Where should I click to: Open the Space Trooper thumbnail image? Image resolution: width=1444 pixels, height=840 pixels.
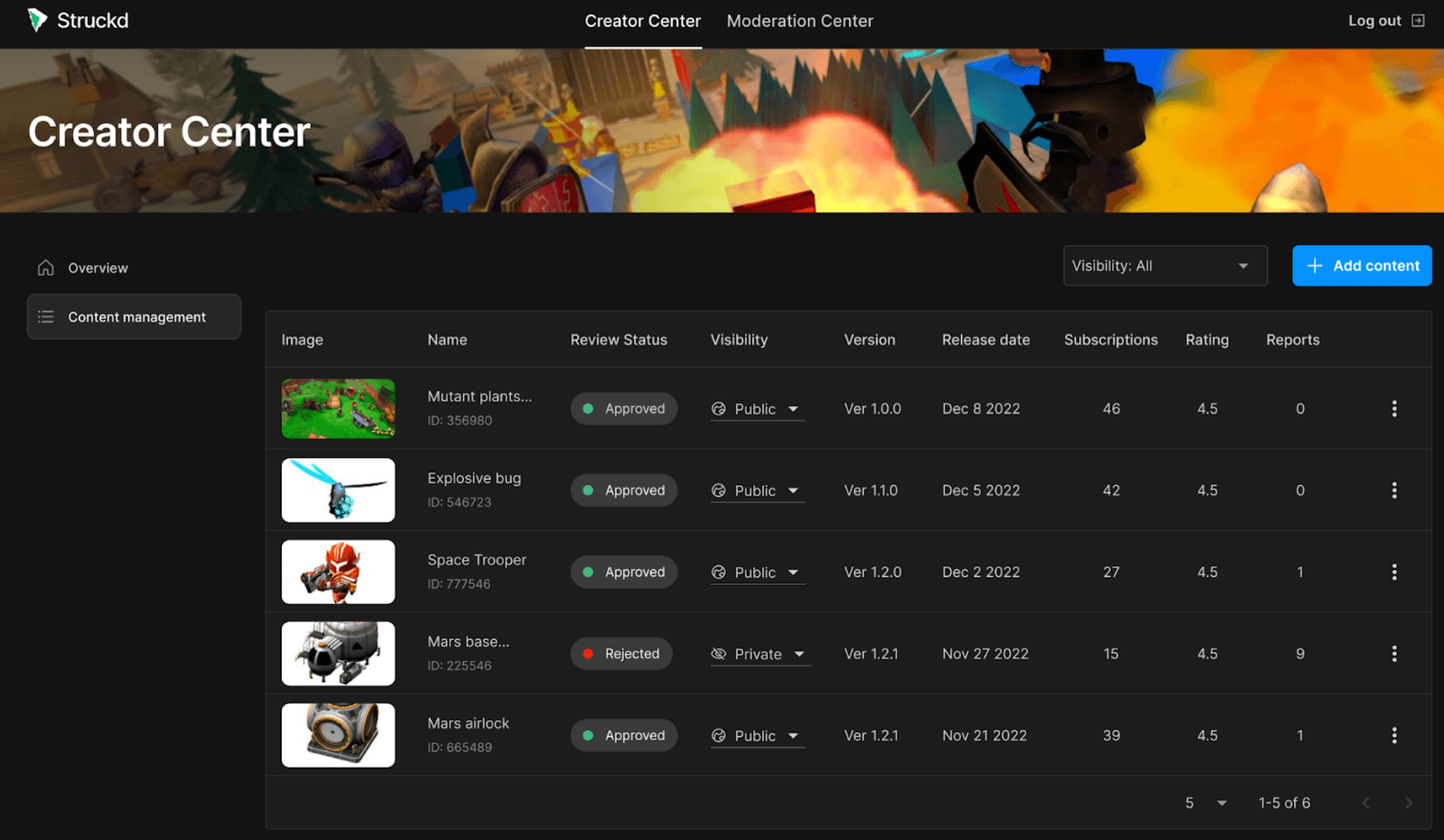click(338, 572)
